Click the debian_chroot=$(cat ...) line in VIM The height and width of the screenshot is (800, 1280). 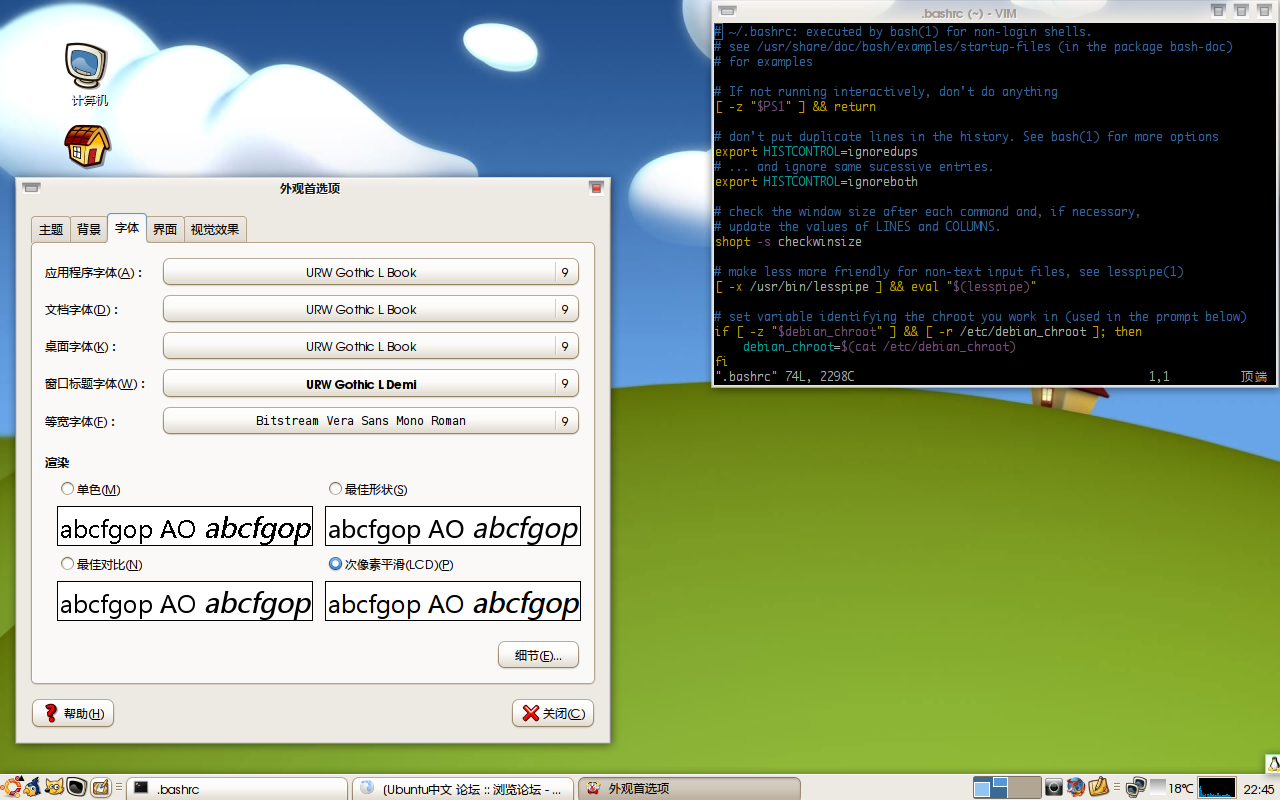coord(879,347)
